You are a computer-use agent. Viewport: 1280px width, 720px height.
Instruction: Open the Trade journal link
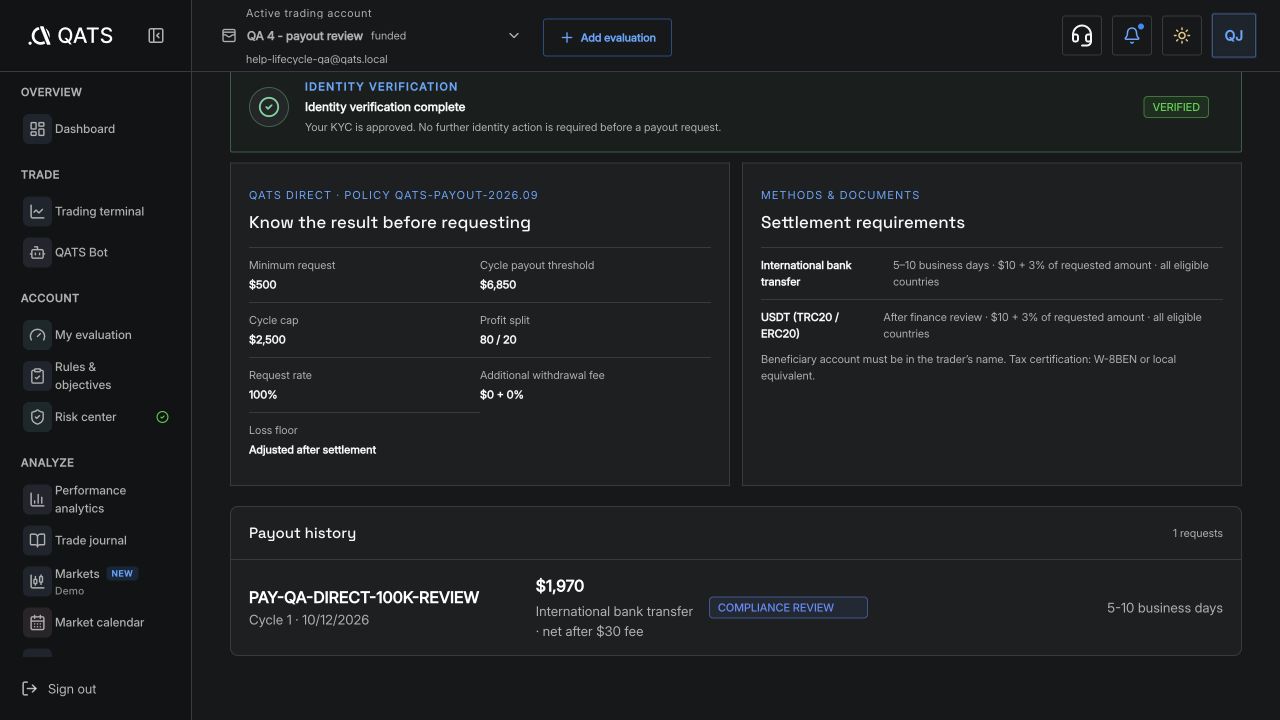click(91, 540)
